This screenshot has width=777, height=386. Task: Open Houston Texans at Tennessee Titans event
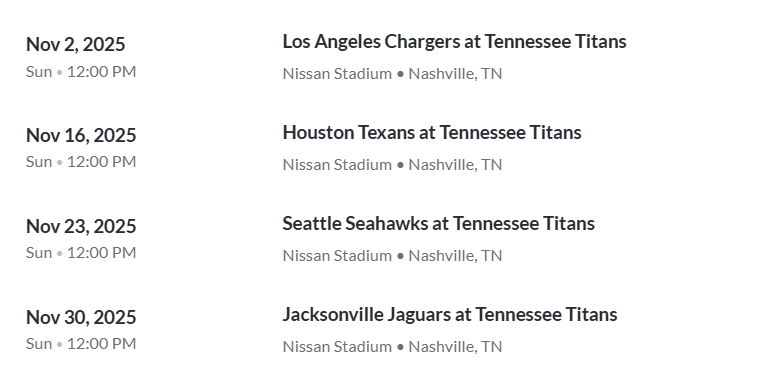click(x=432, y=133)
